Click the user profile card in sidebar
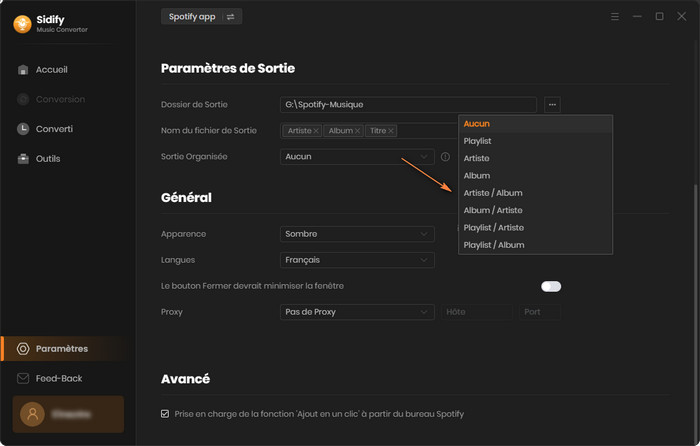700x446 pixels. click(68, 414)
